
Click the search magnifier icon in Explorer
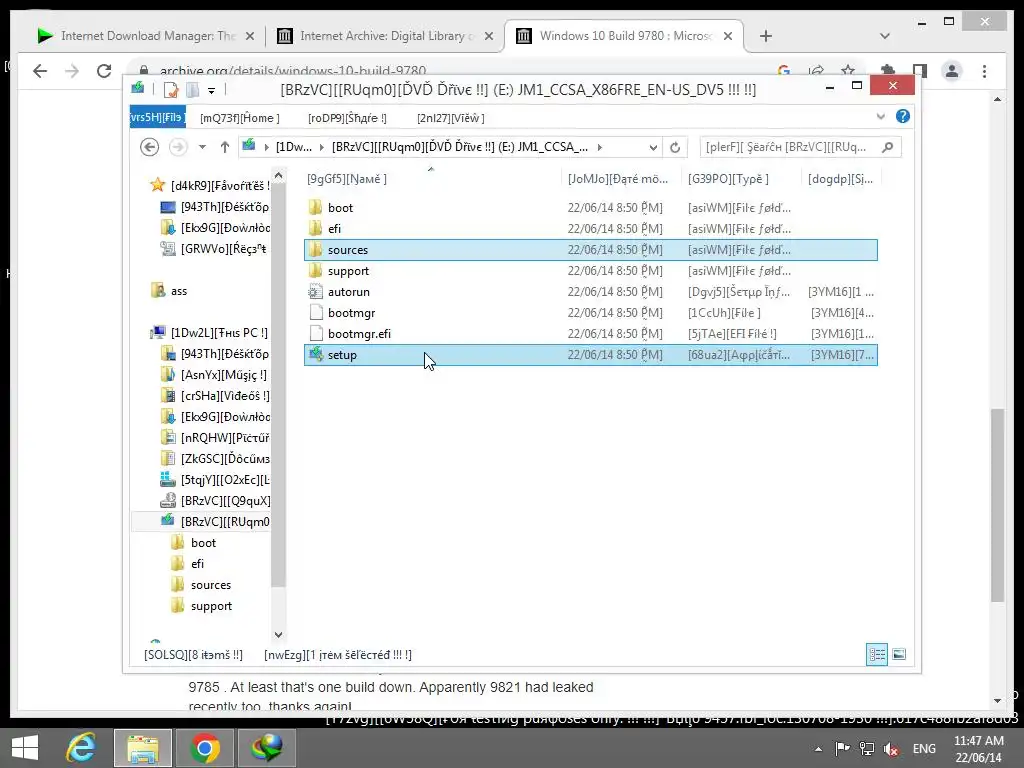coord(888,147)
